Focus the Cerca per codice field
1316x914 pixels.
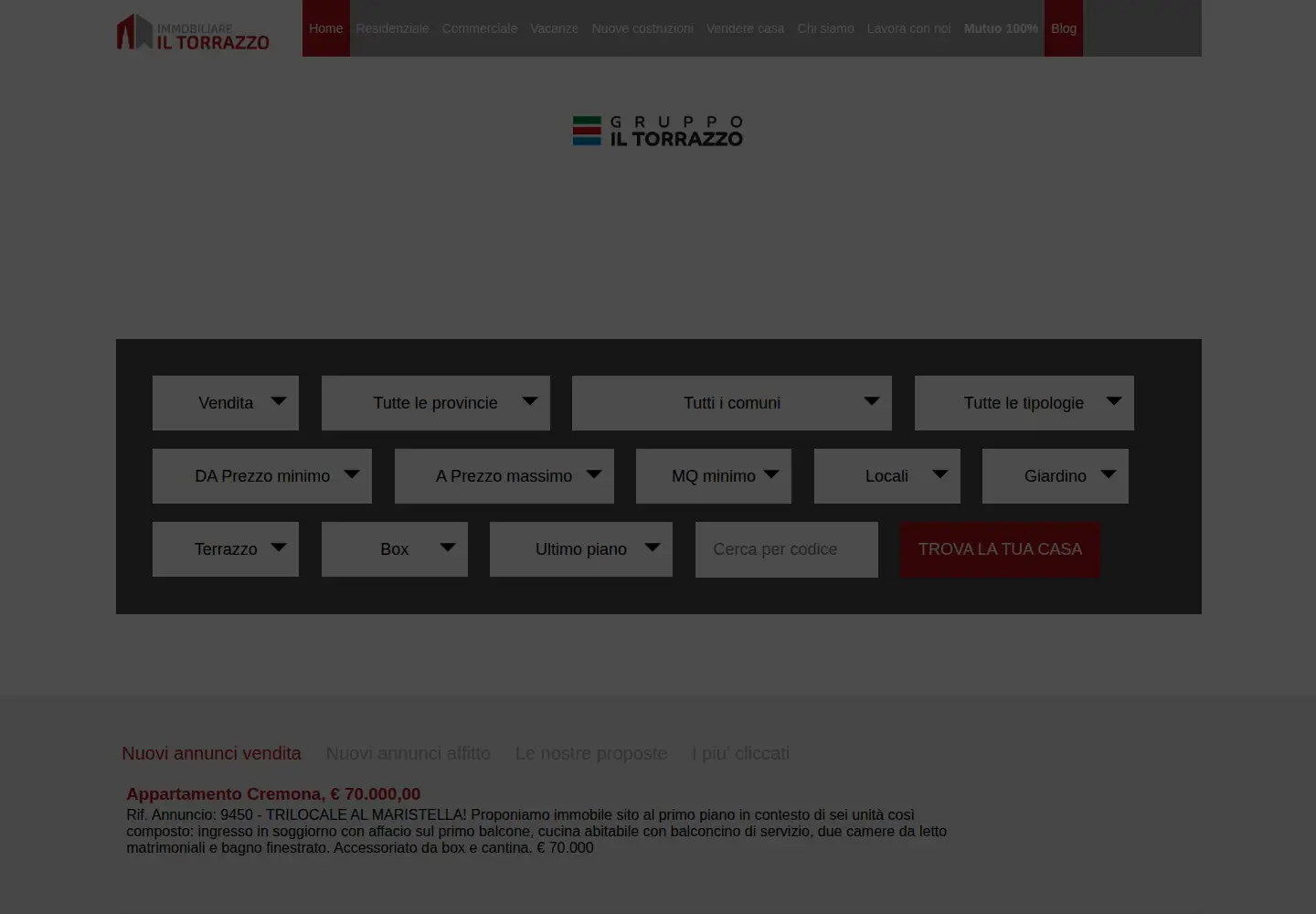(787, 549)
